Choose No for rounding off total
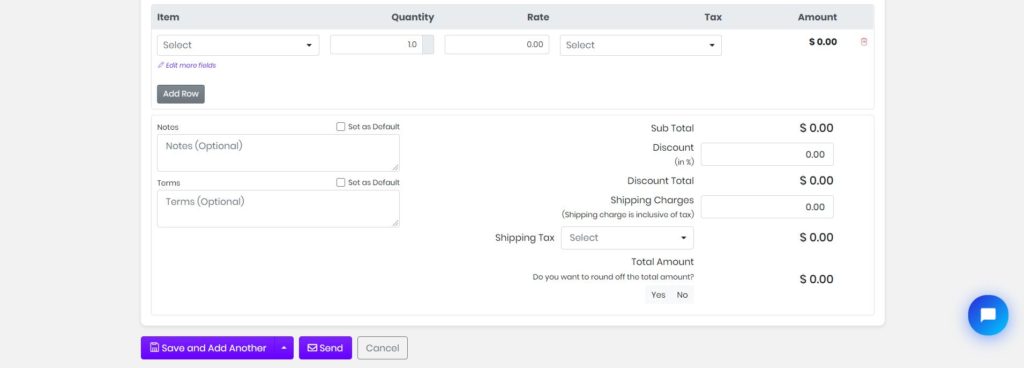The height and width of the screenshot is (368, 1024). 682,295
